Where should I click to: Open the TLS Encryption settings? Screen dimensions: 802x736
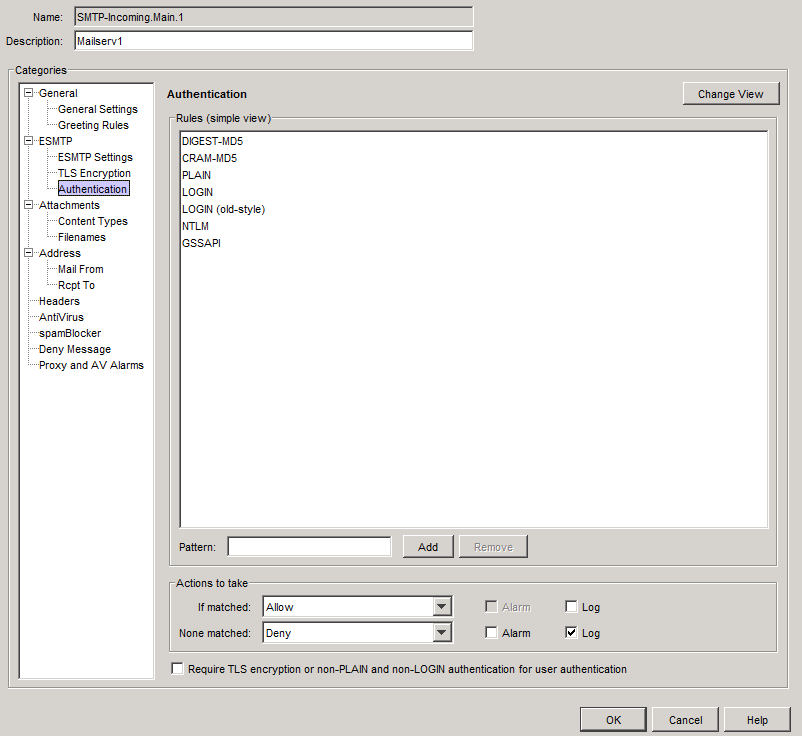93,173
